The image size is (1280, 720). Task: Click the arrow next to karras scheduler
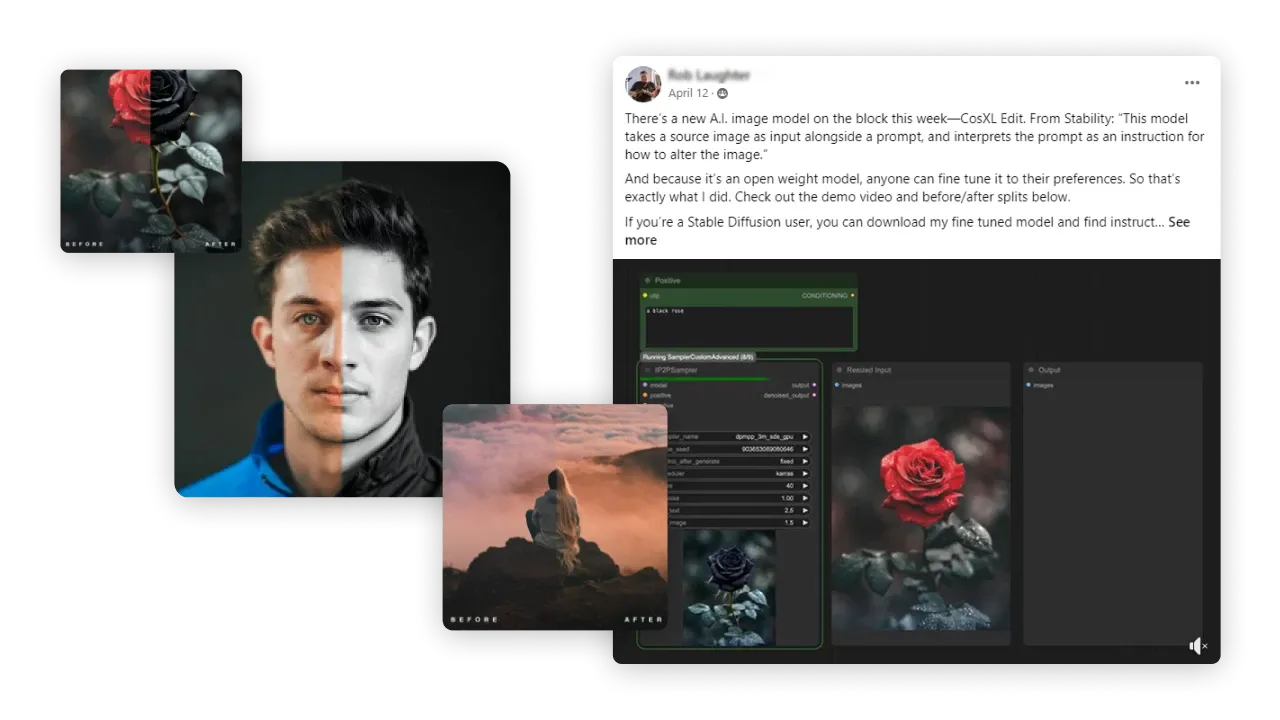click(x=805, y=474)
